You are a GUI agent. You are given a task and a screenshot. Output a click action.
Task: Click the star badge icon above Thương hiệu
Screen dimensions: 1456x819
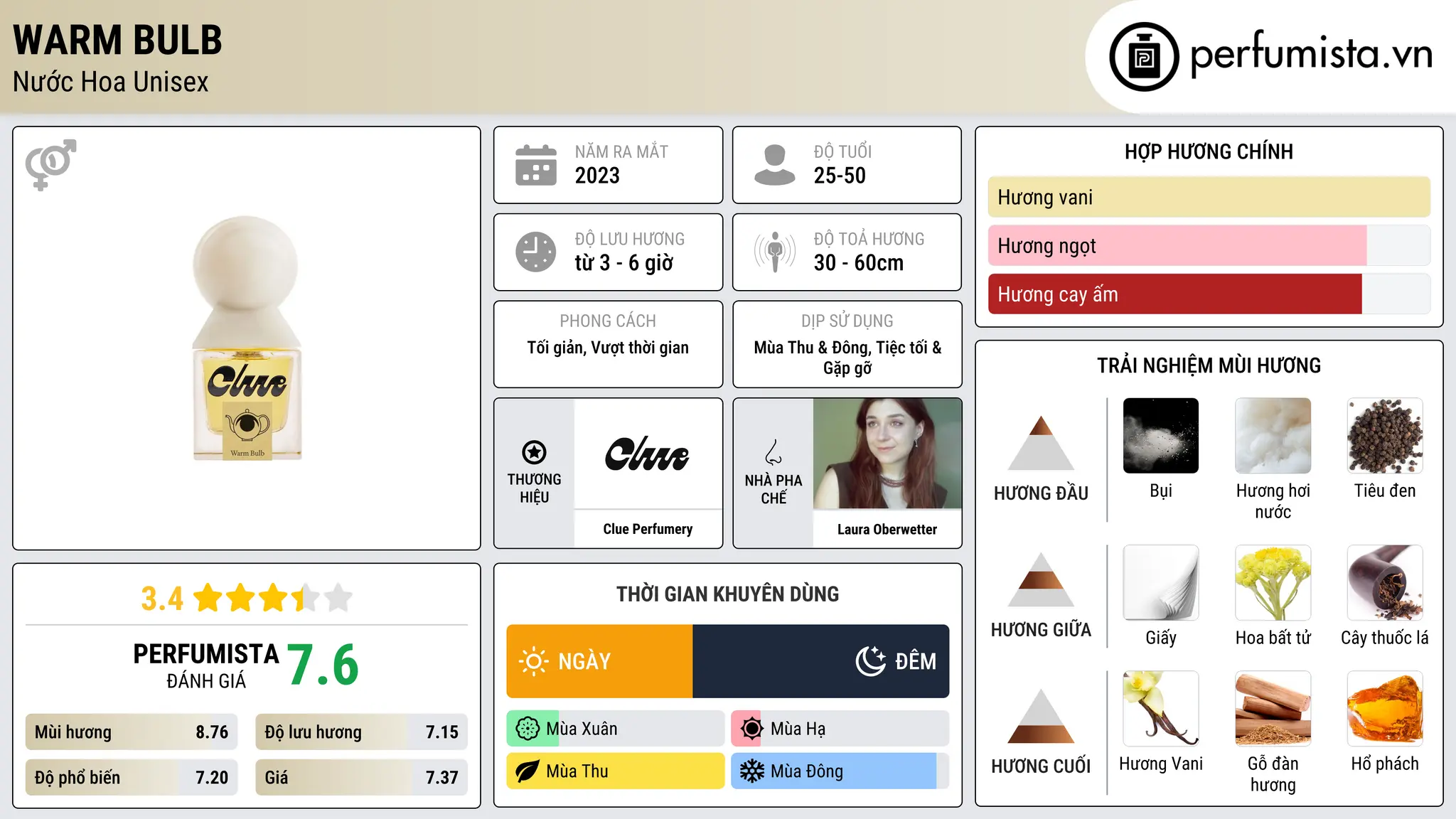534,452
